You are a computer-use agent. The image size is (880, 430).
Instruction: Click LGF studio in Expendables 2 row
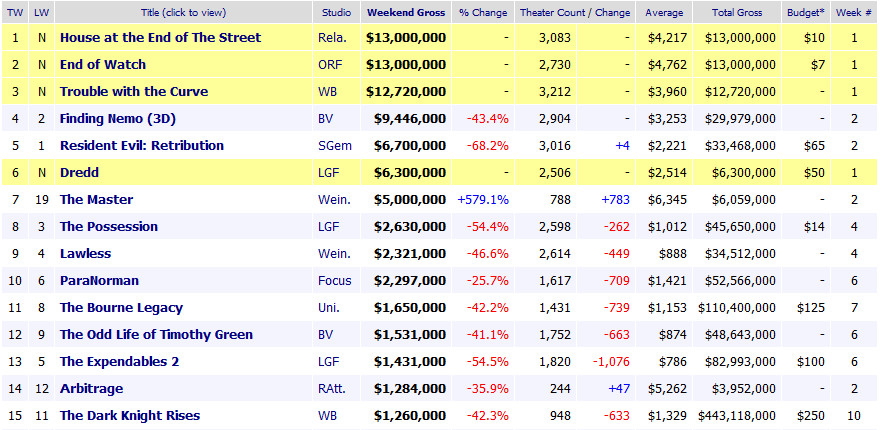328,362
